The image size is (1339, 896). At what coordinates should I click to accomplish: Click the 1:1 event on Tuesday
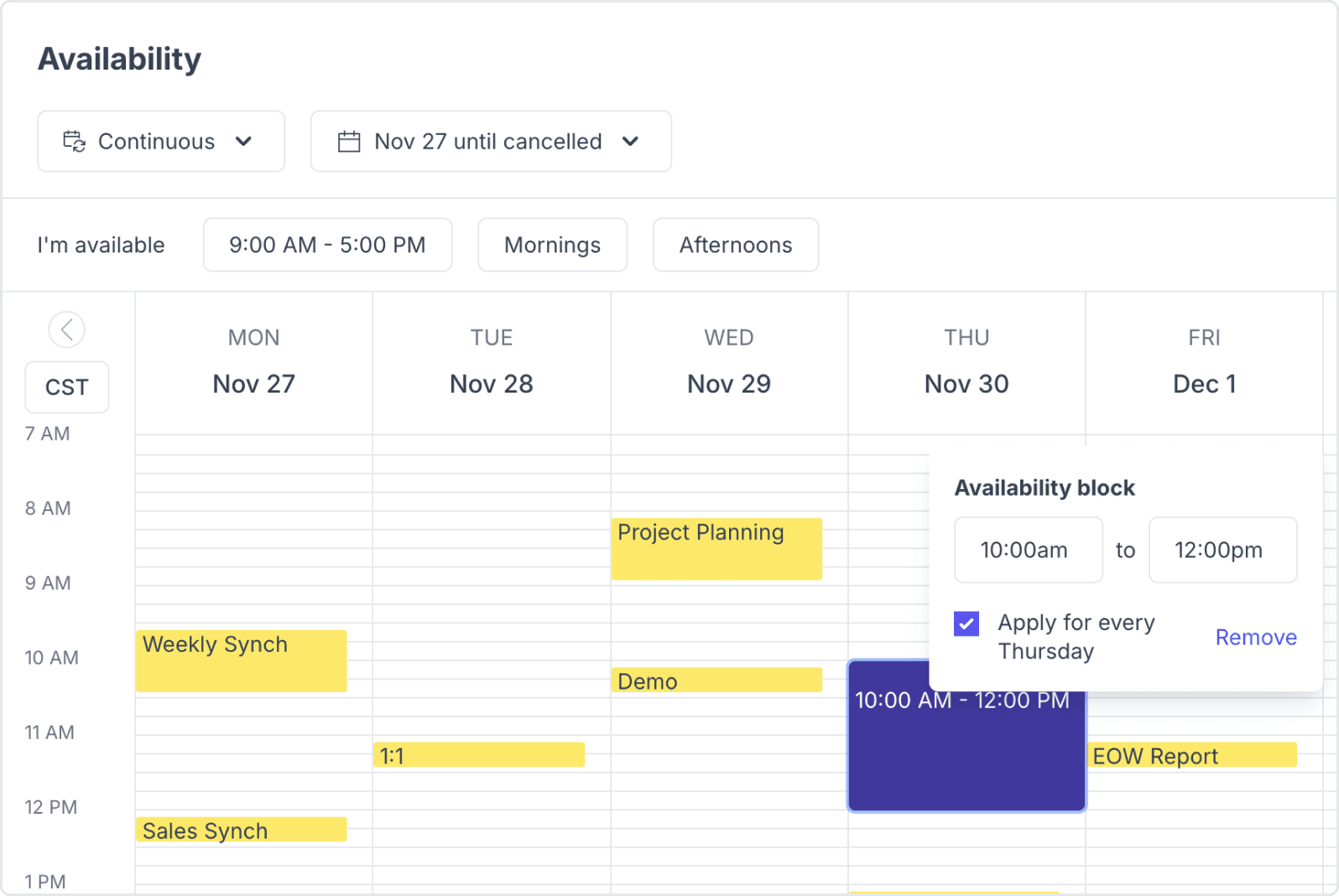click(479, 755)
